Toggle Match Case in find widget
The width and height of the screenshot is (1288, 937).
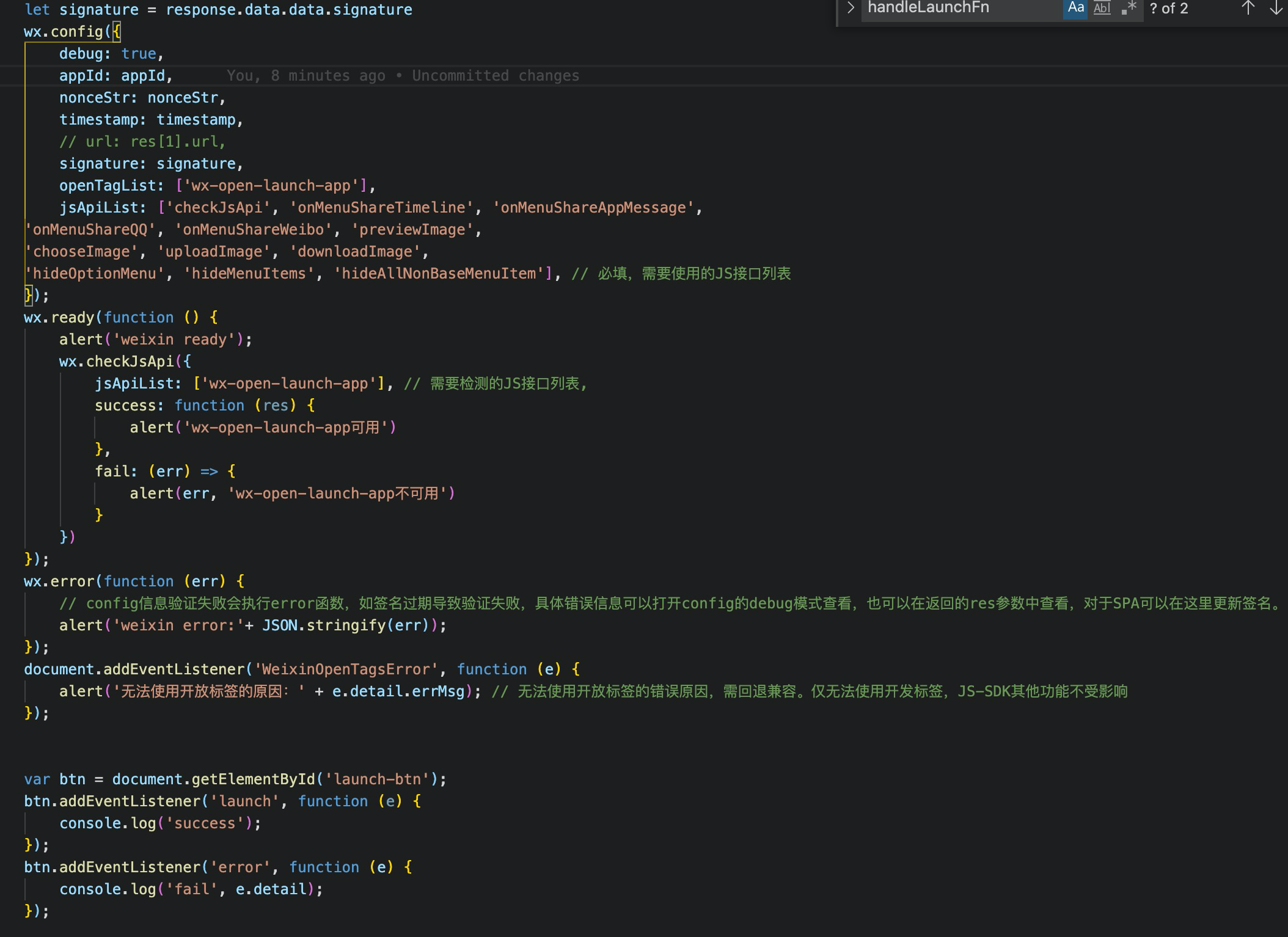[x=1075, y=9]
